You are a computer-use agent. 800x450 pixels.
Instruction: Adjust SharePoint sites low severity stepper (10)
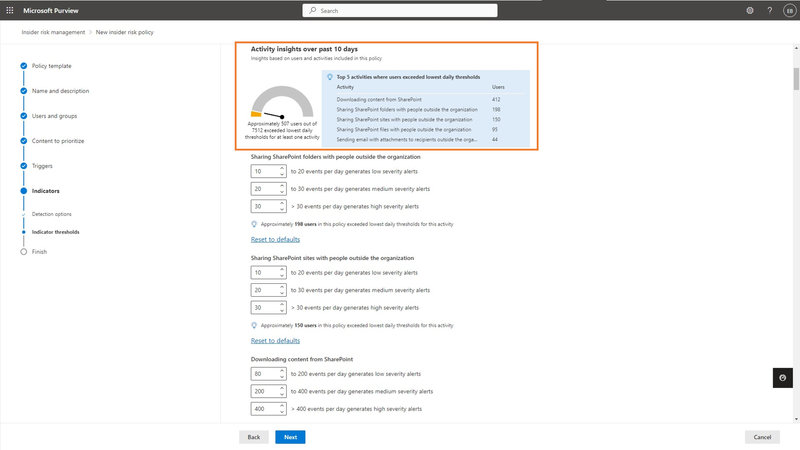pyautogui.click(x=268, y=272)
